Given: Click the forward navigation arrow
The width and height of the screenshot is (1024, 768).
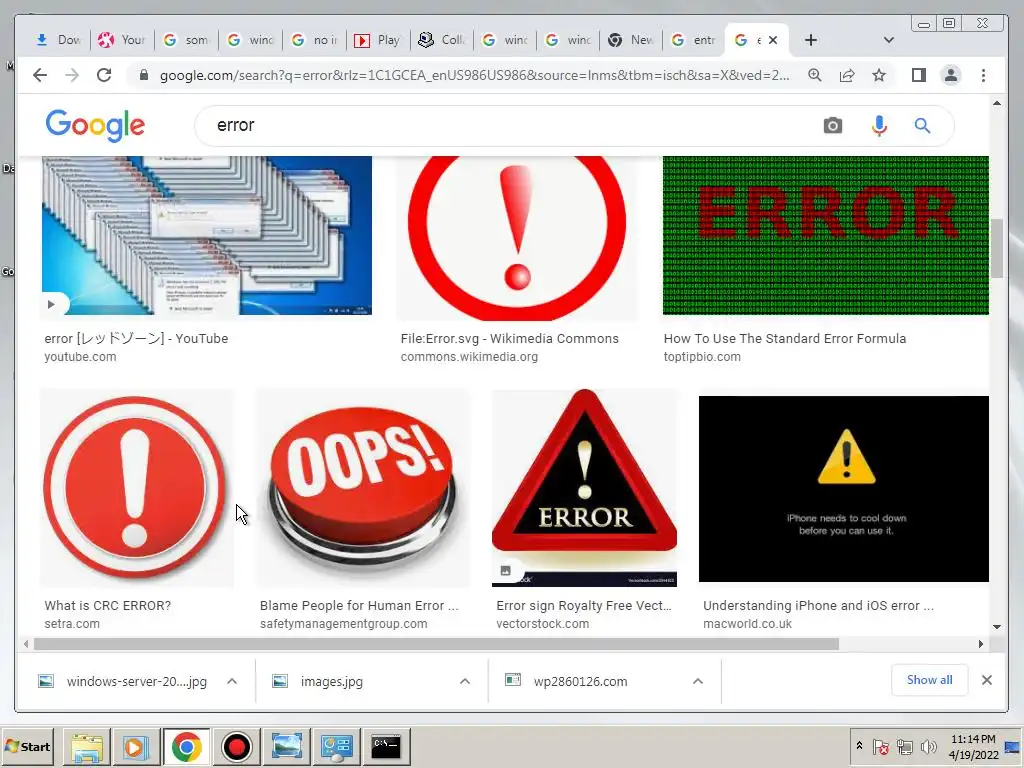Looking at the screenshot, I should point(72,75).
